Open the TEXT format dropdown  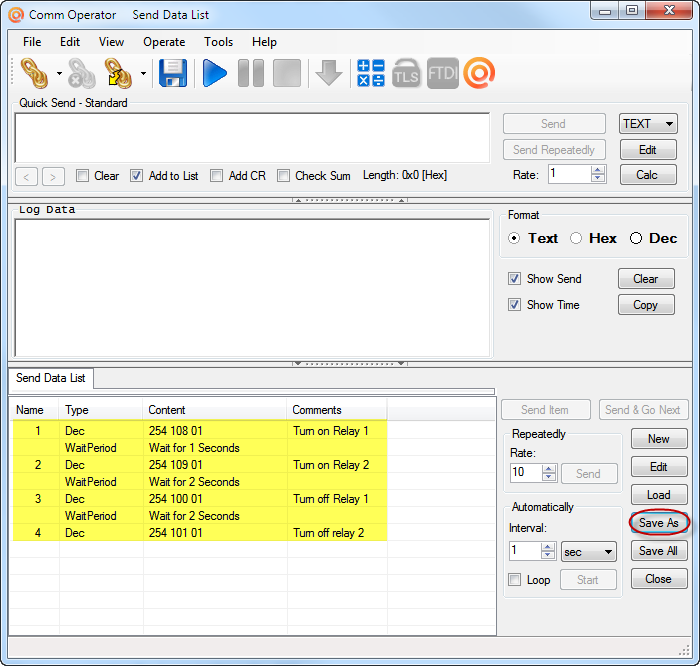[x=648, y=124]
